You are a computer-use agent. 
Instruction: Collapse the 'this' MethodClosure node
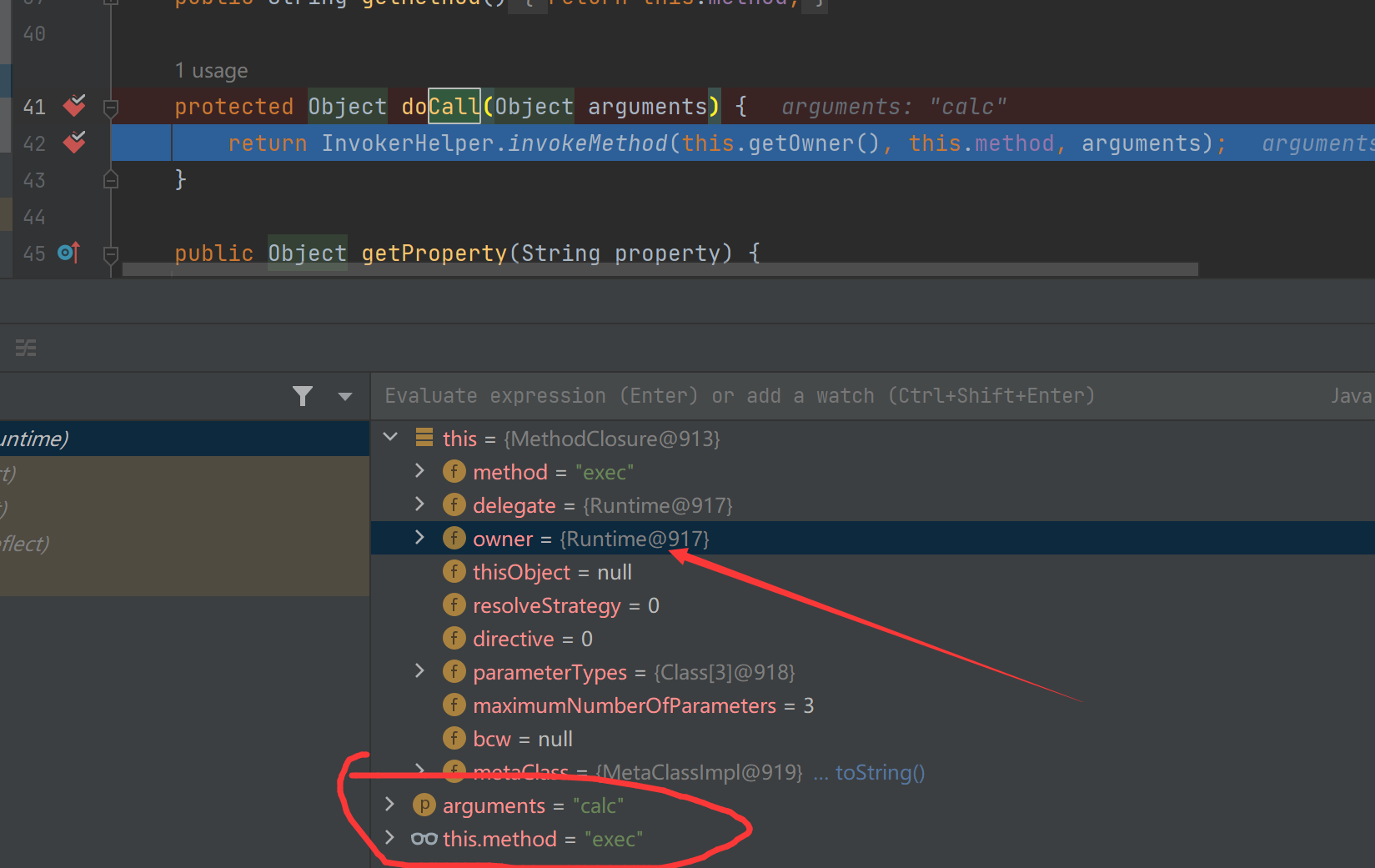(x=390, y=437)
